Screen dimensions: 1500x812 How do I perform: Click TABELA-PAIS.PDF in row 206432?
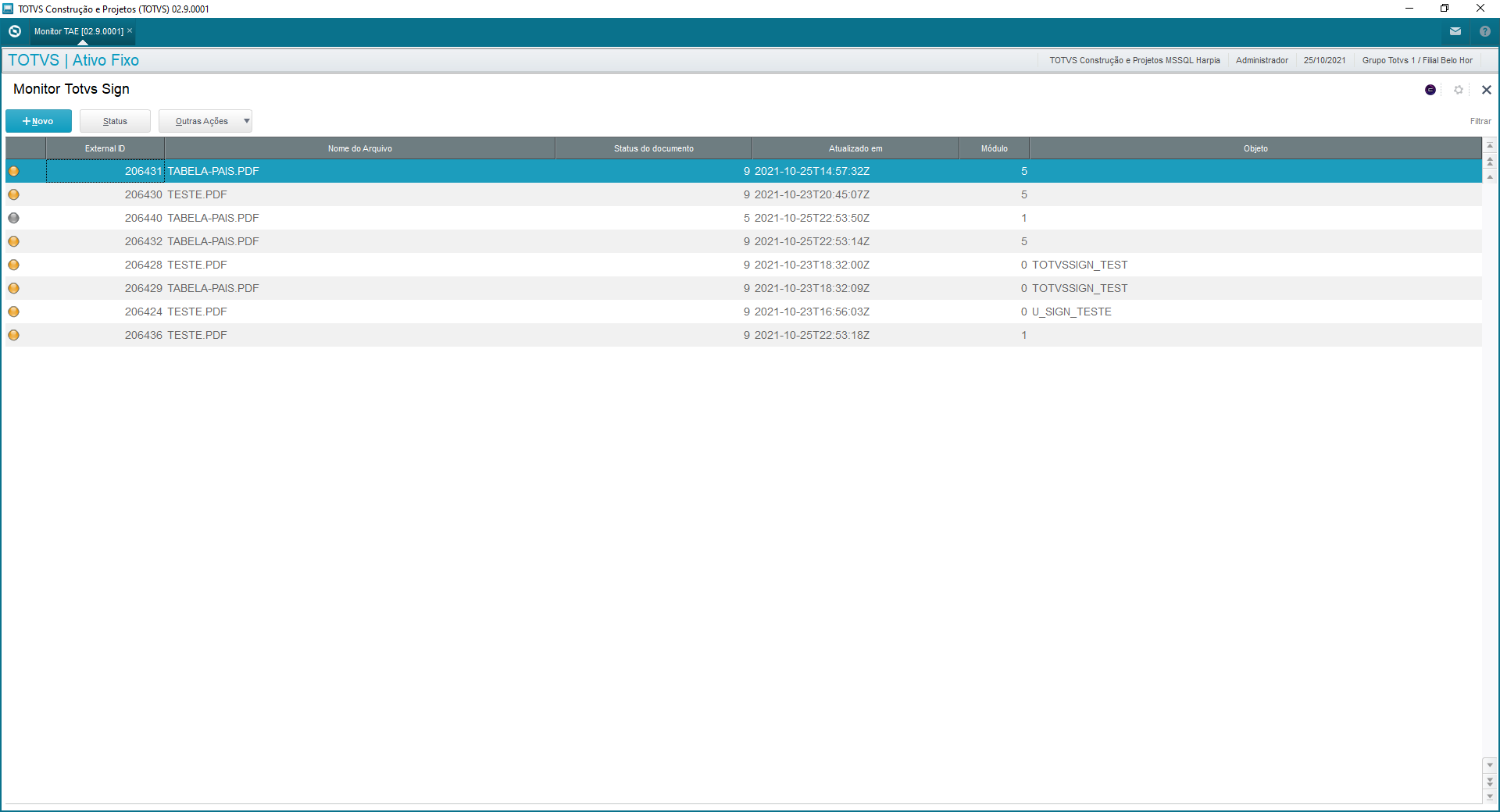213,241
